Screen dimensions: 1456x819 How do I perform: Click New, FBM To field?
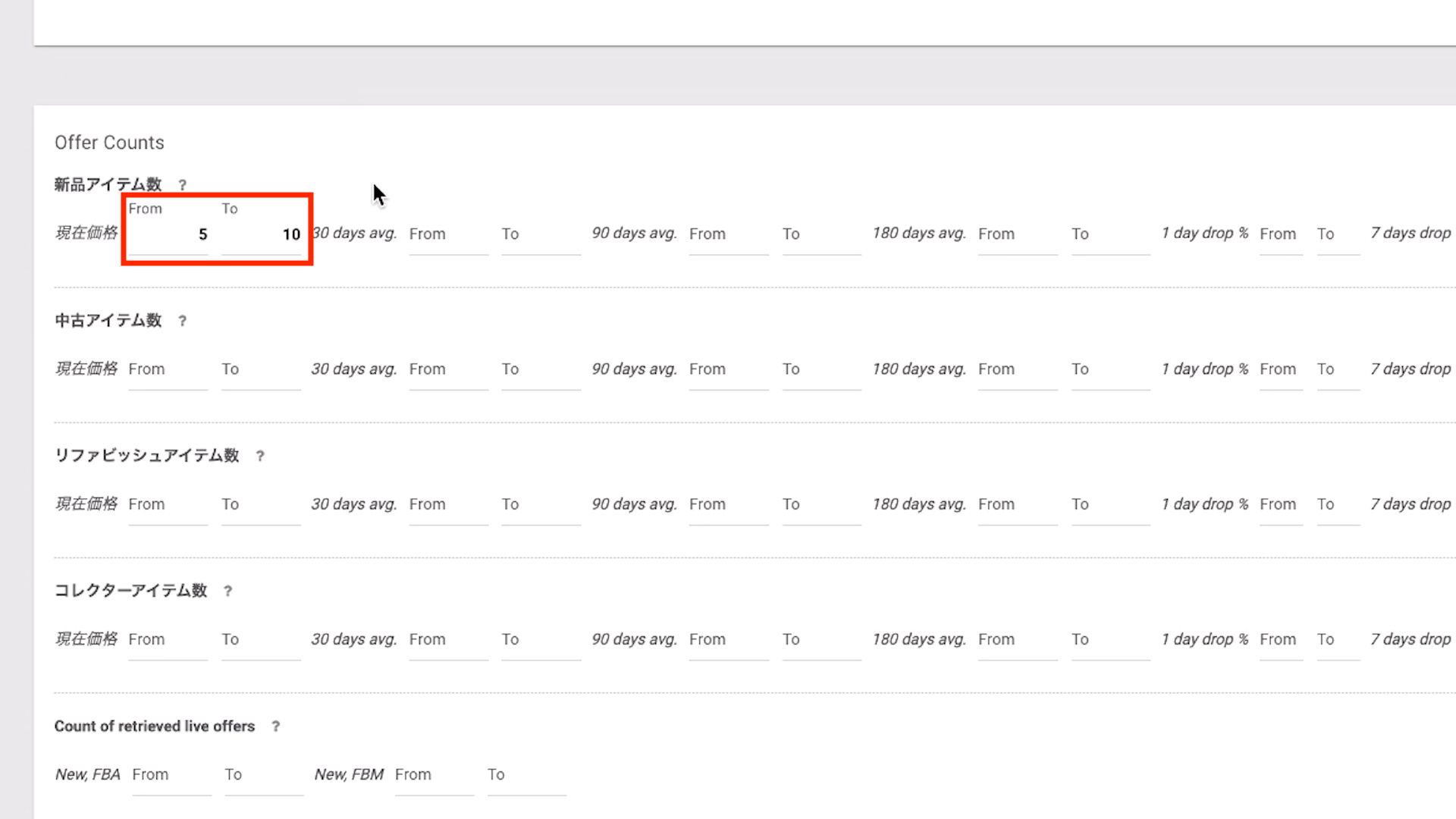point(526,775)
